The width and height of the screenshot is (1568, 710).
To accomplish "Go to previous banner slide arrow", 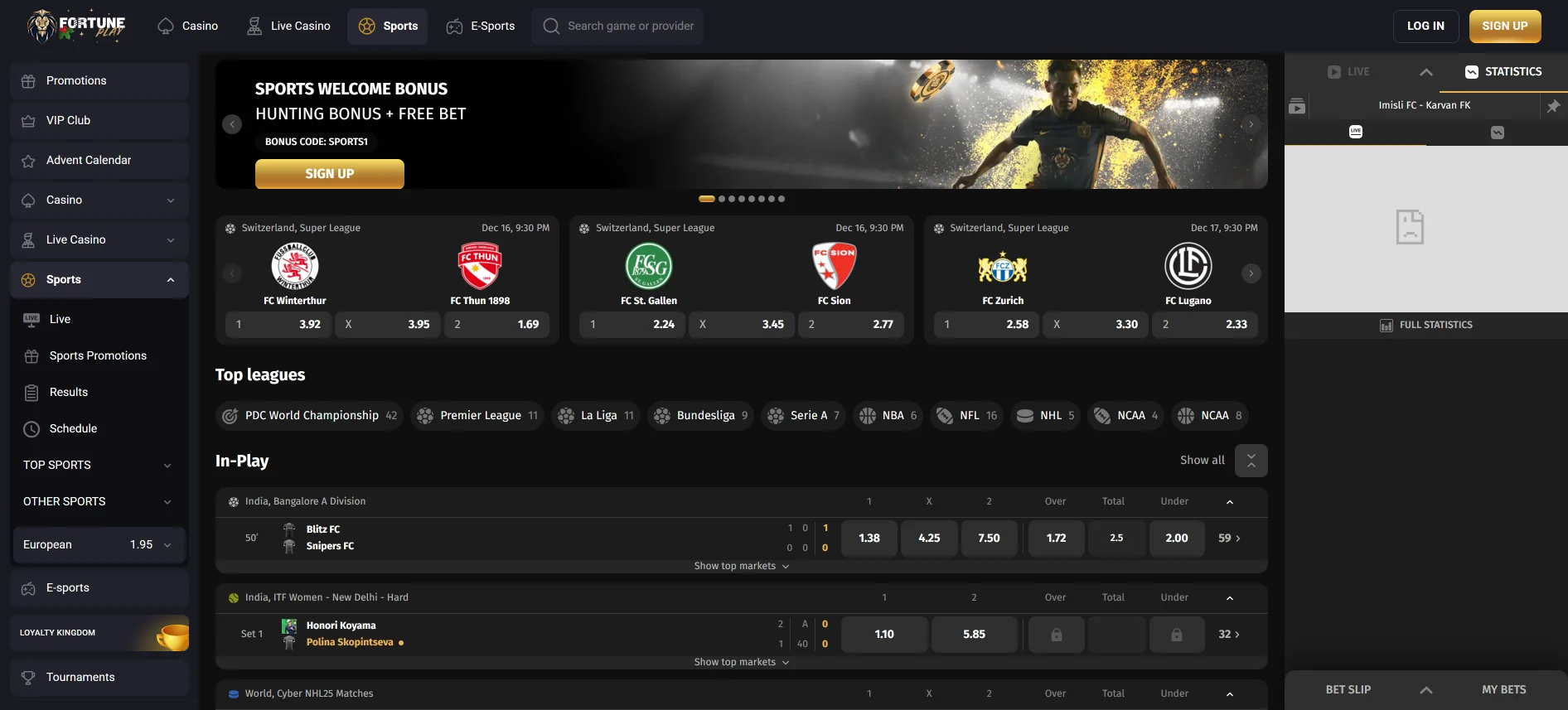I will point(232,124).
